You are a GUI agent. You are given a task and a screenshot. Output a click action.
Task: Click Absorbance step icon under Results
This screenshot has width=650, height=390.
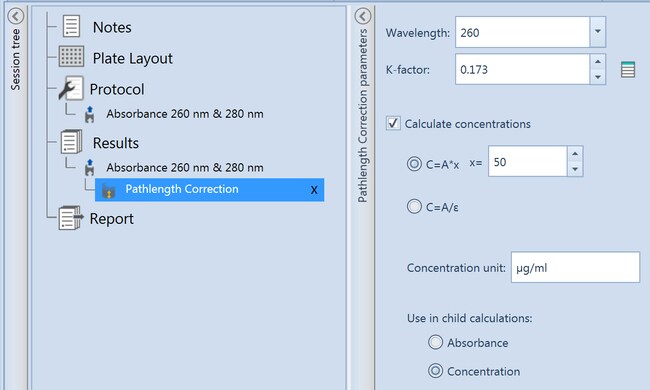point(90,168)
